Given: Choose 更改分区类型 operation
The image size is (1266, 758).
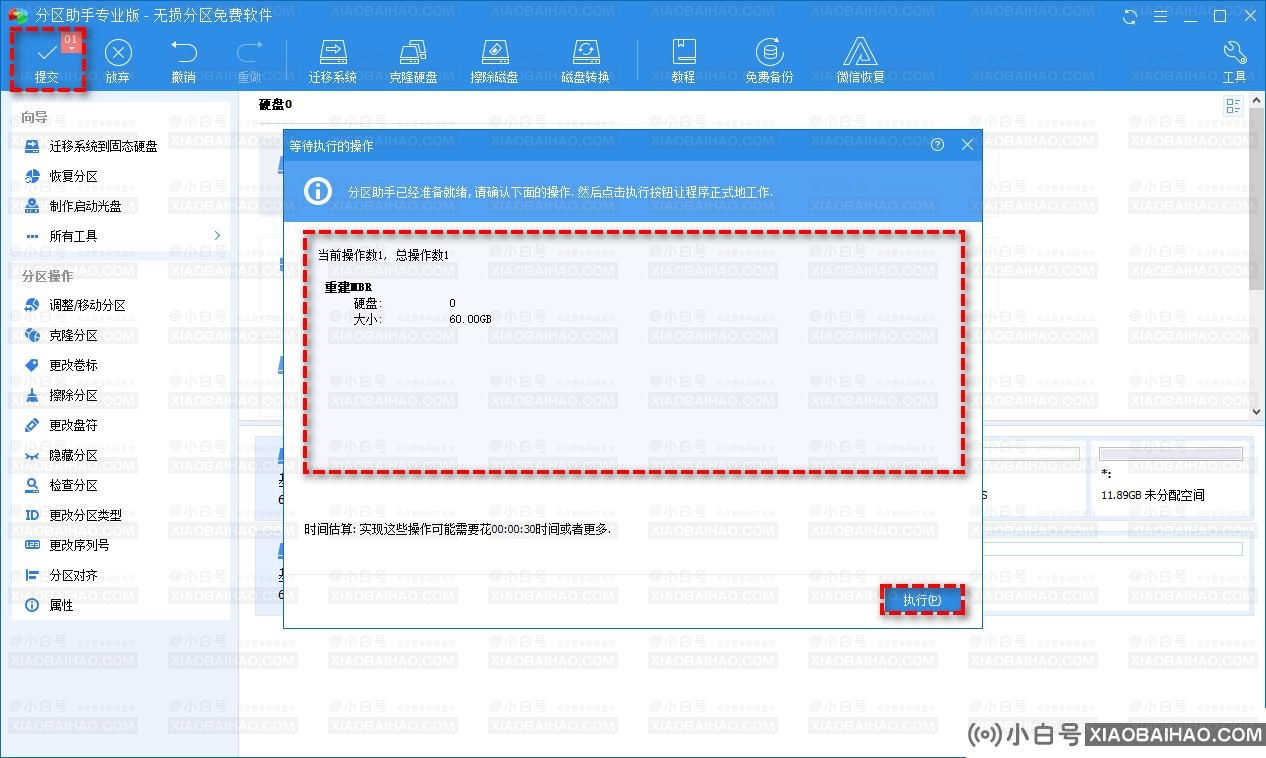Looking at the screenshot, I should pyautogui.click(x=85, y=515).
